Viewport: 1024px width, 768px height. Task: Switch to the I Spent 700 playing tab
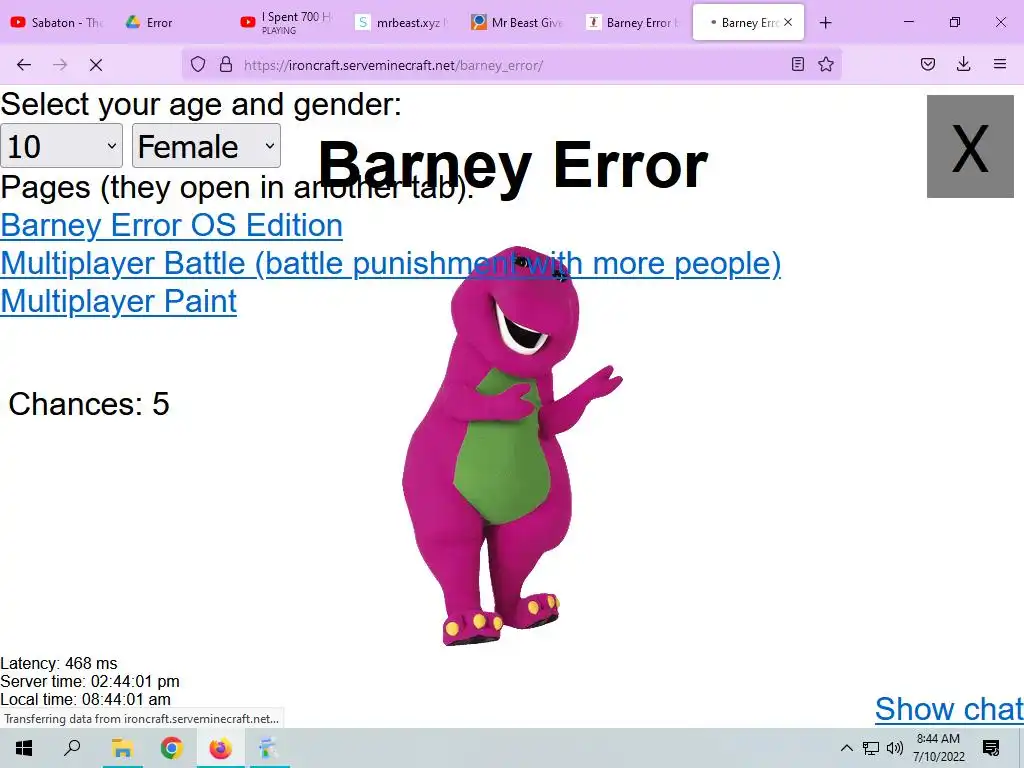point(288,23)
